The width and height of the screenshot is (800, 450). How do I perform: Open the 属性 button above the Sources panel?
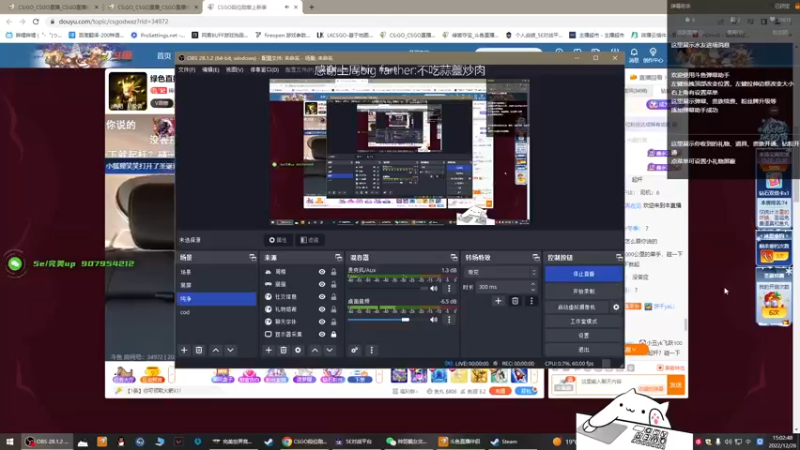pos(278,240)
